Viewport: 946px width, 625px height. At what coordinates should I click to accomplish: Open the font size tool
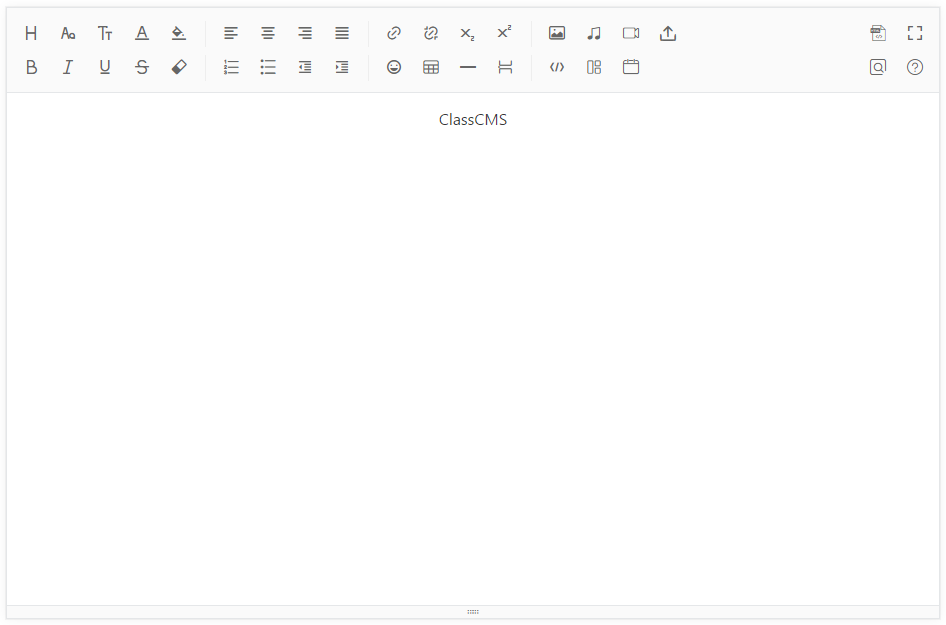point(105,33)
